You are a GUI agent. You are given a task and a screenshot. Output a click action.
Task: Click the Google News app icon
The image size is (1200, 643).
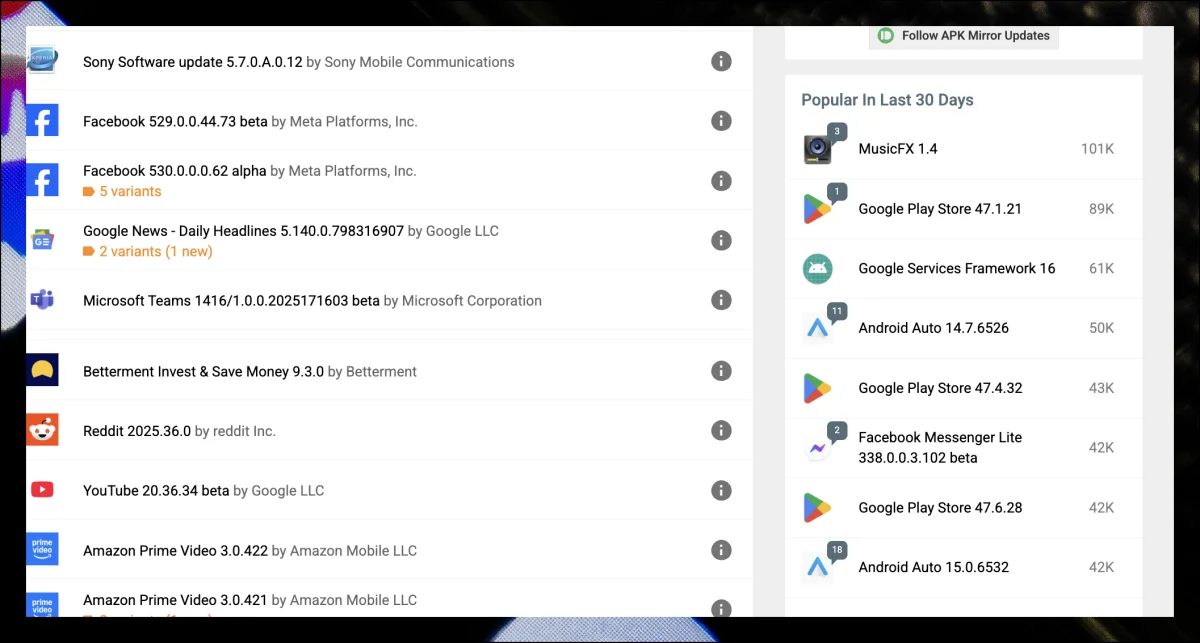[42, 240]
